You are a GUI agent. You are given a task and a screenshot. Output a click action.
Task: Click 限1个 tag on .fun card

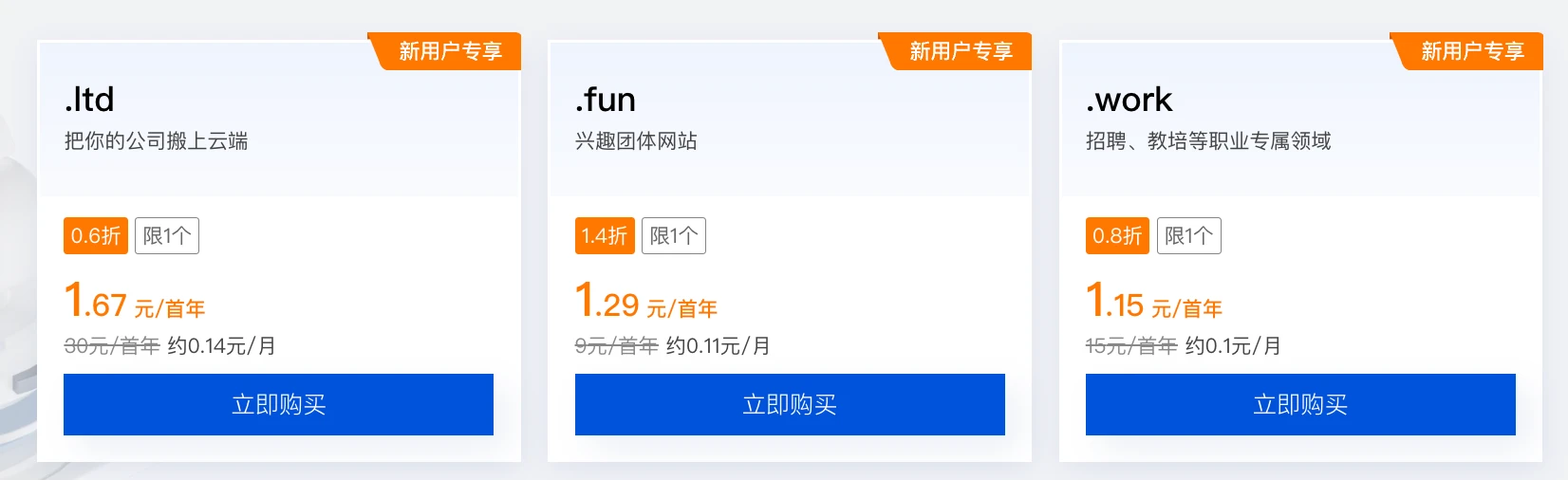tap(674, 236)
